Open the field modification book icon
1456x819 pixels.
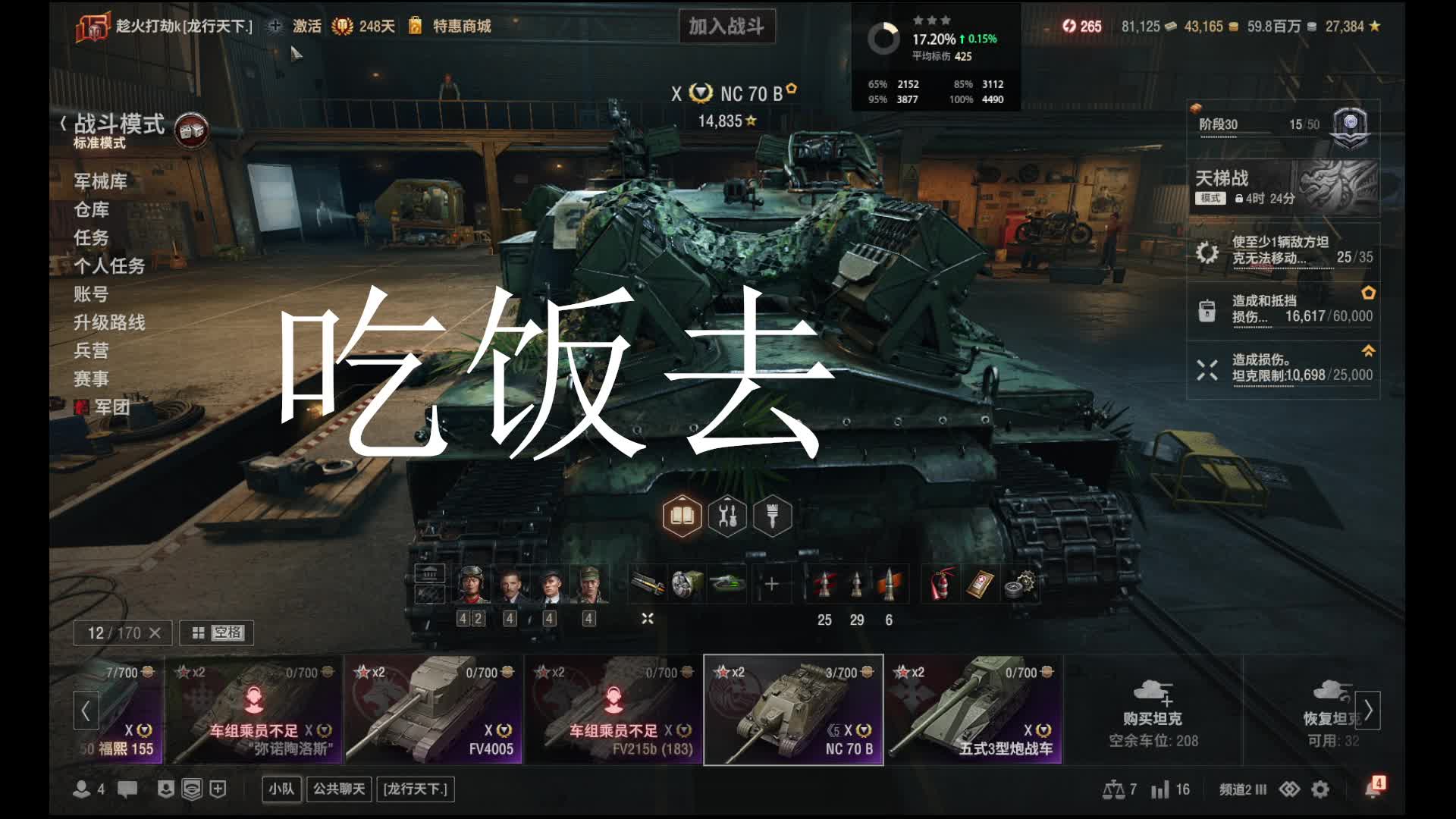coord(682,516)
